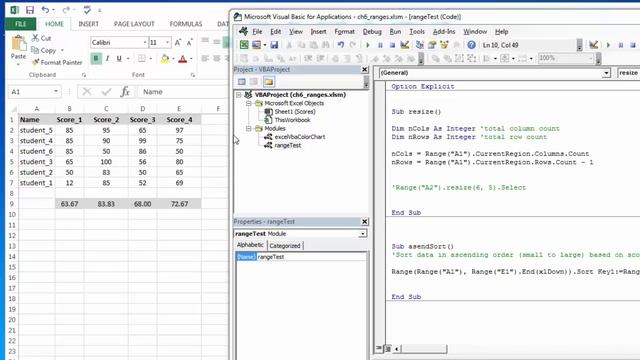Undo last action in VBA editor
This screenshot has height=360, width=640.
pos(341,45)
